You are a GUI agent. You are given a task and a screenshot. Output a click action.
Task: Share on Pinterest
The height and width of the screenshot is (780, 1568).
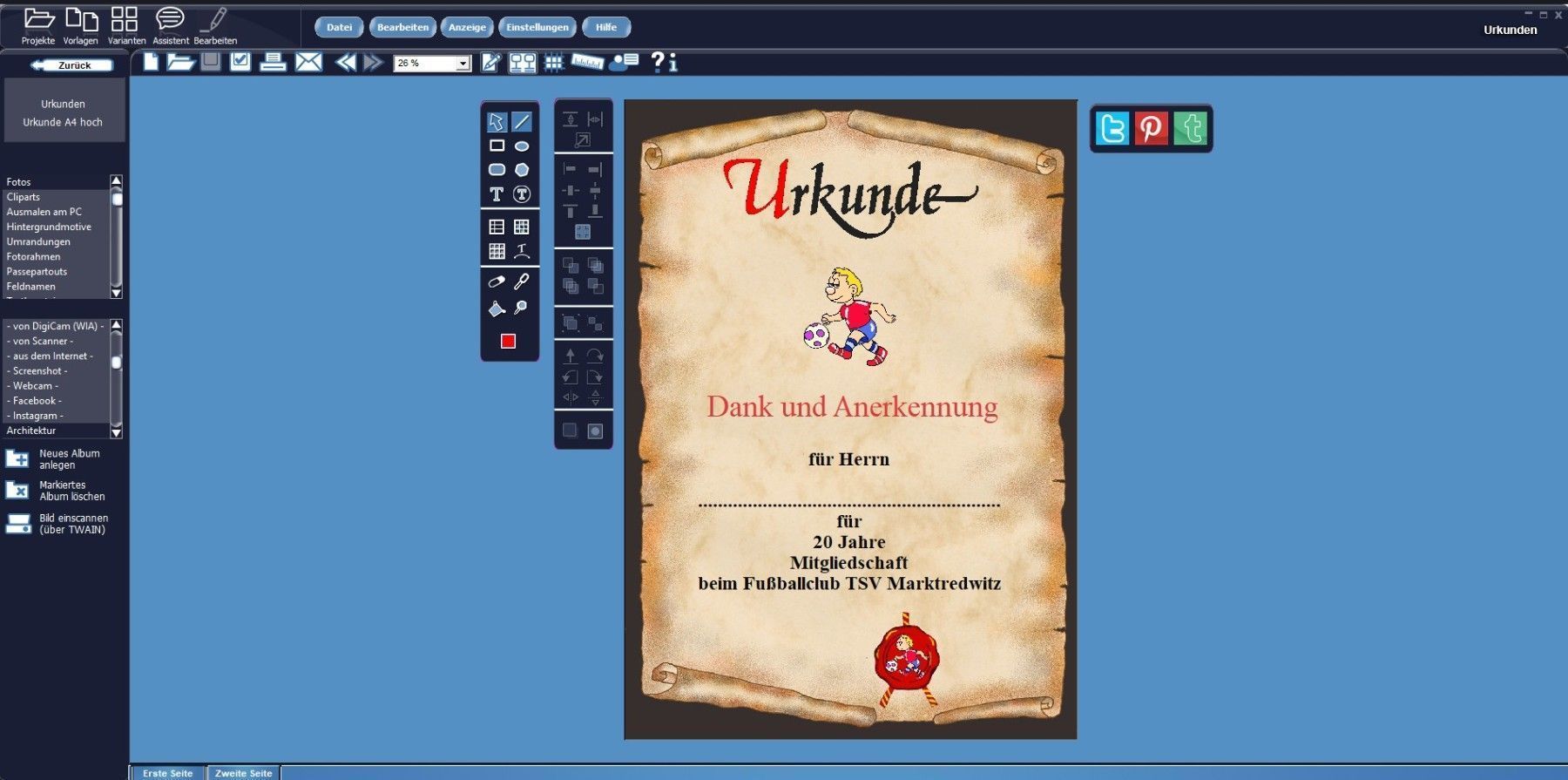pyautogui.click(x=1151, y=128)
